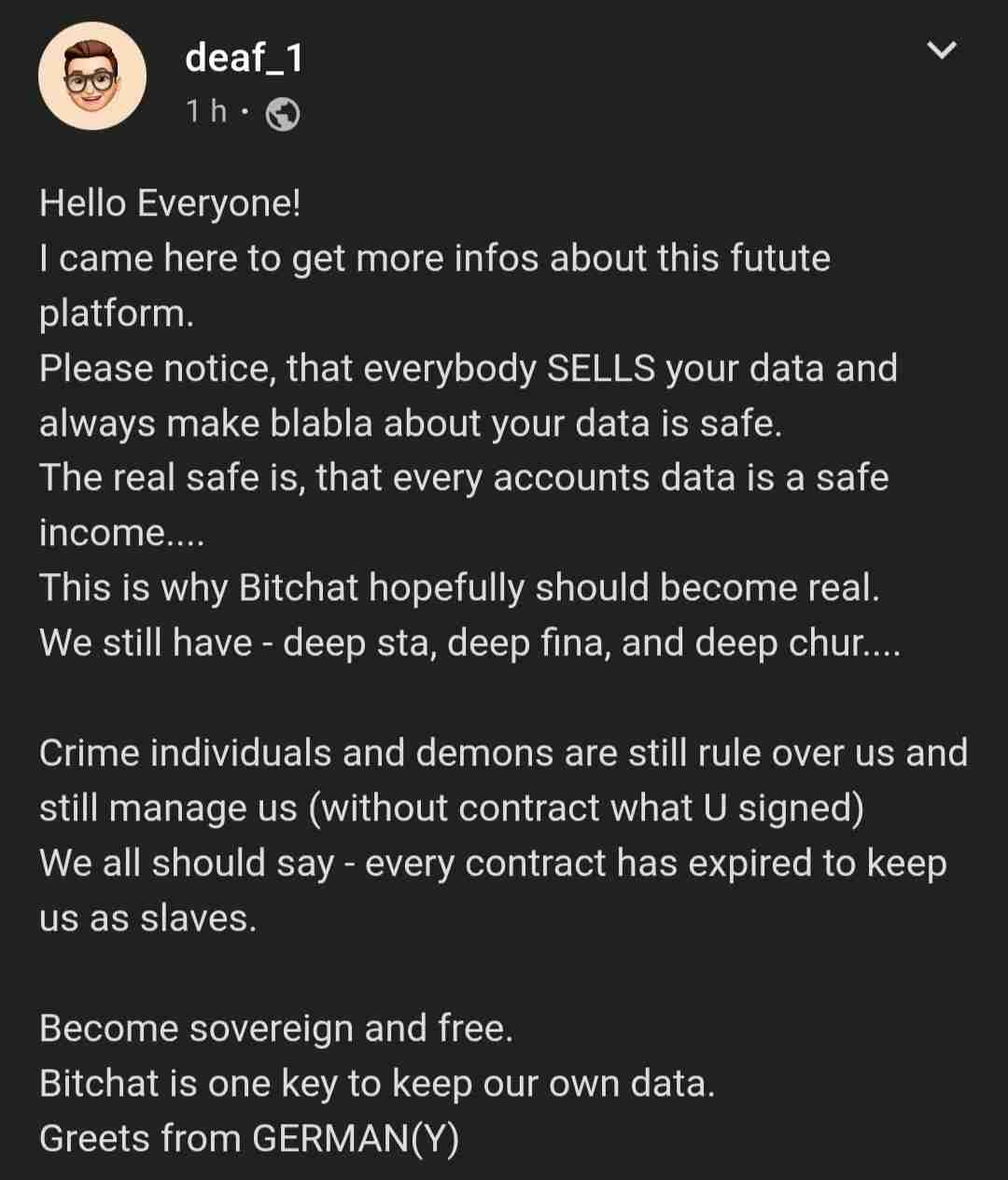Tap the 'us as slaves.' text
The width and height of the screenshot is (1008, 1180).
point(147,919)
